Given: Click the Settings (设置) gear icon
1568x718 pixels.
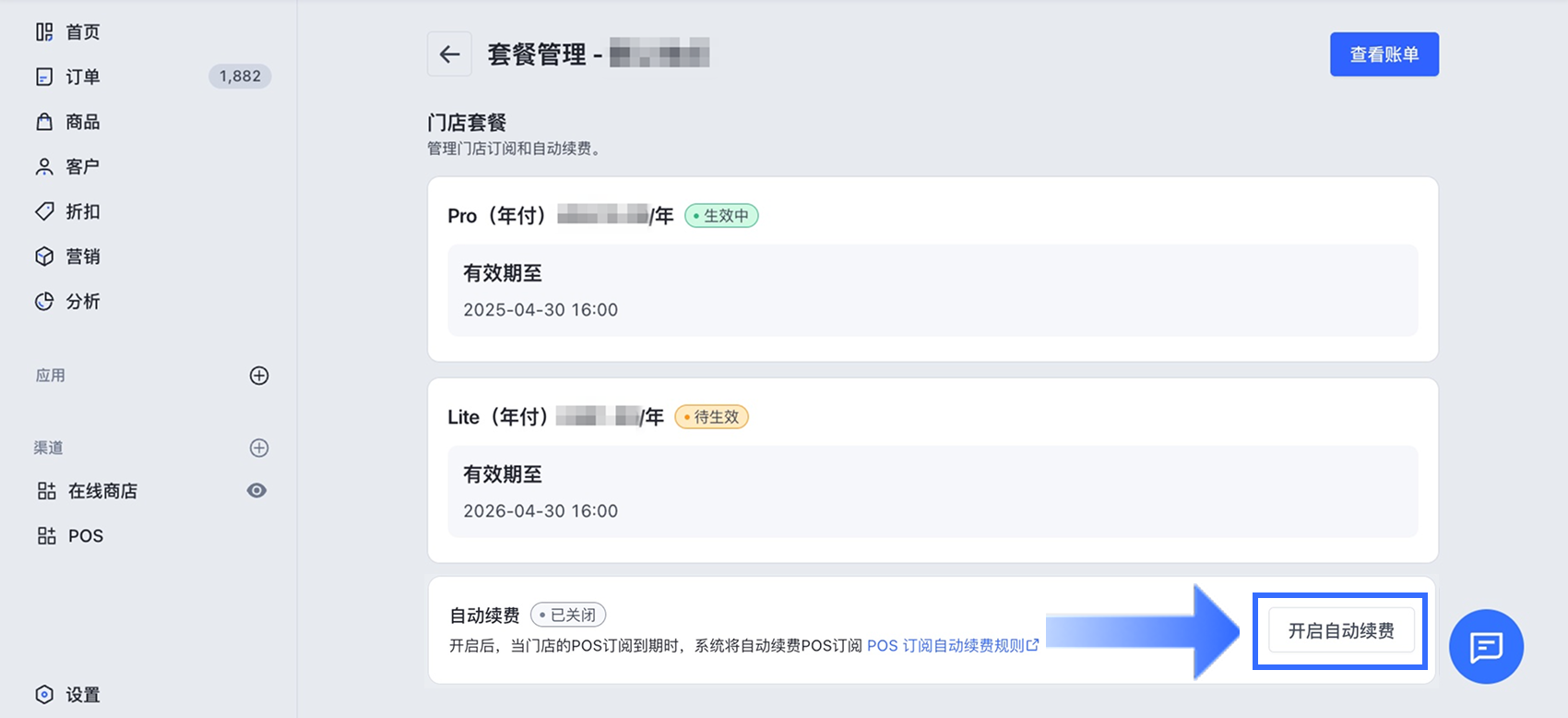Looking at the screenshot, I should 44,695.
